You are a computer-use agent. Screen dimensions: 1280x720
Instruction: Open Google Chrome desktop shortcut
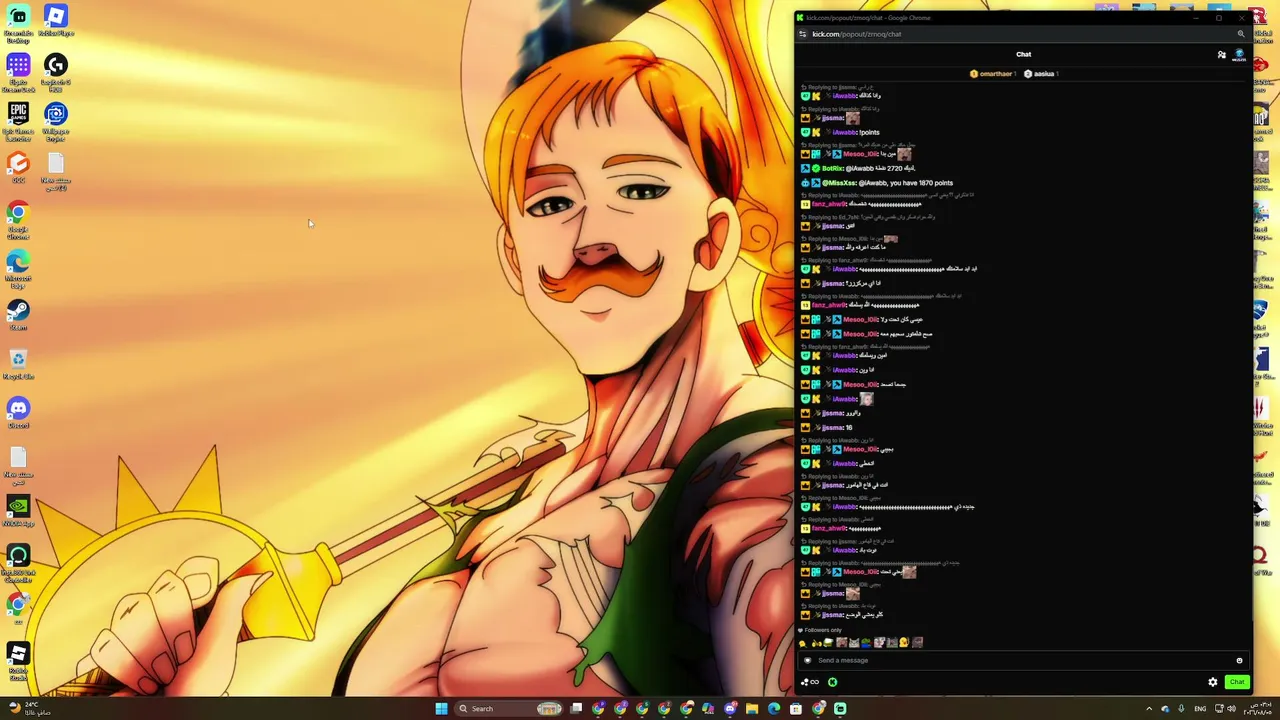point(18,220)
